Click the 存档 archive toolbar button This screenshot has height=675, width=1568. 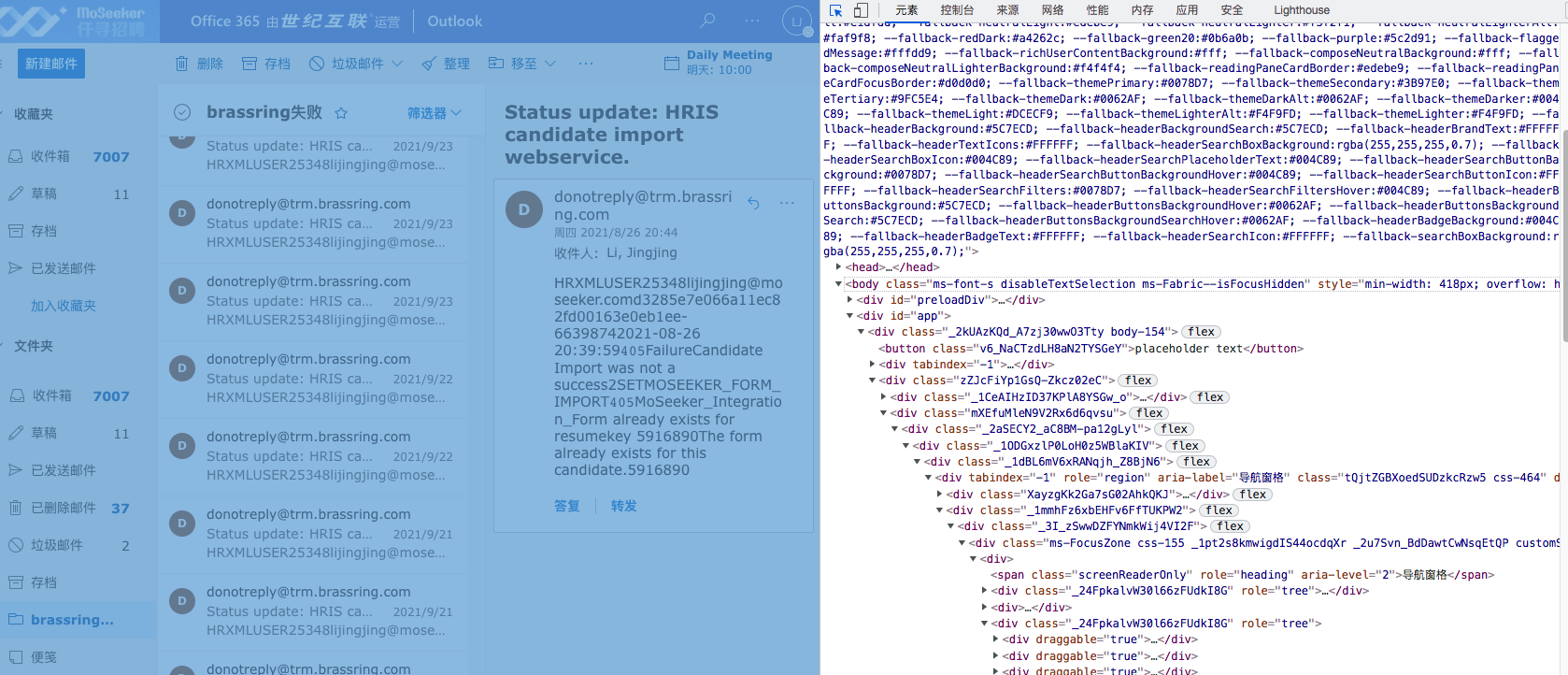(x=266, y=64)
